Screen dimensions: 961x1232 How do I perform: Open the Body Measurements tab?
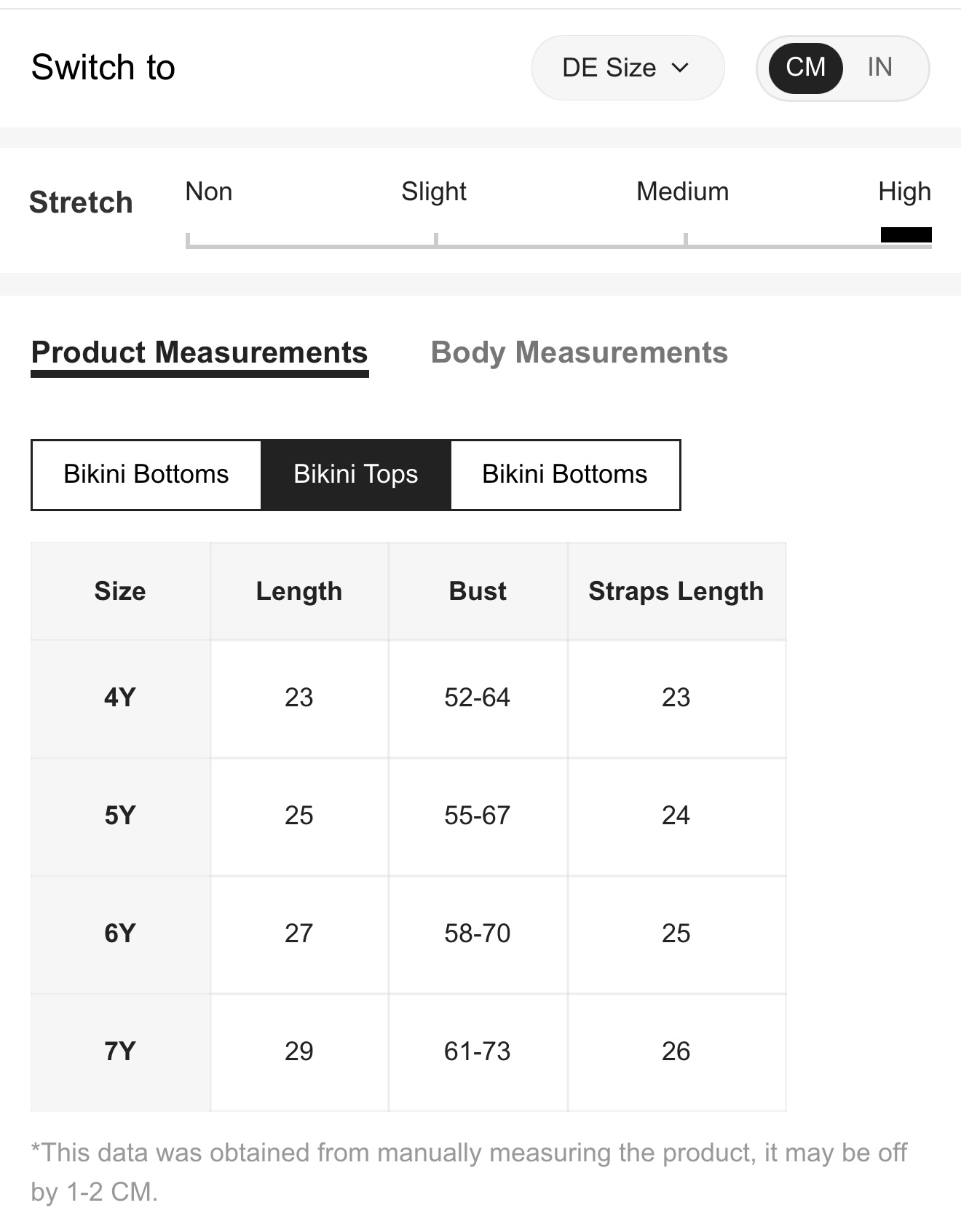coord(580,352)
